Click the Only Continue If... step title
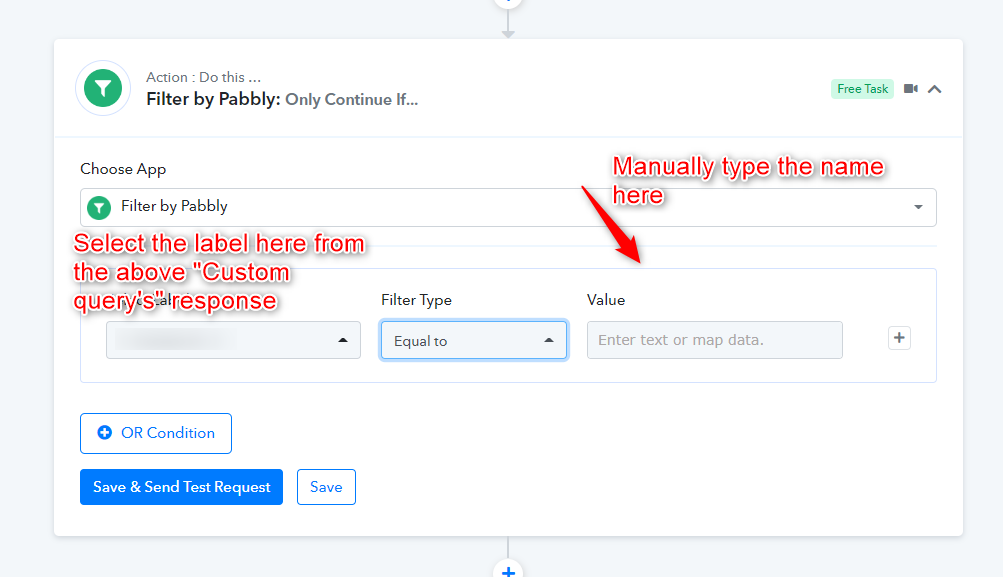This screenshot has height=577, width=1003. 351,100
